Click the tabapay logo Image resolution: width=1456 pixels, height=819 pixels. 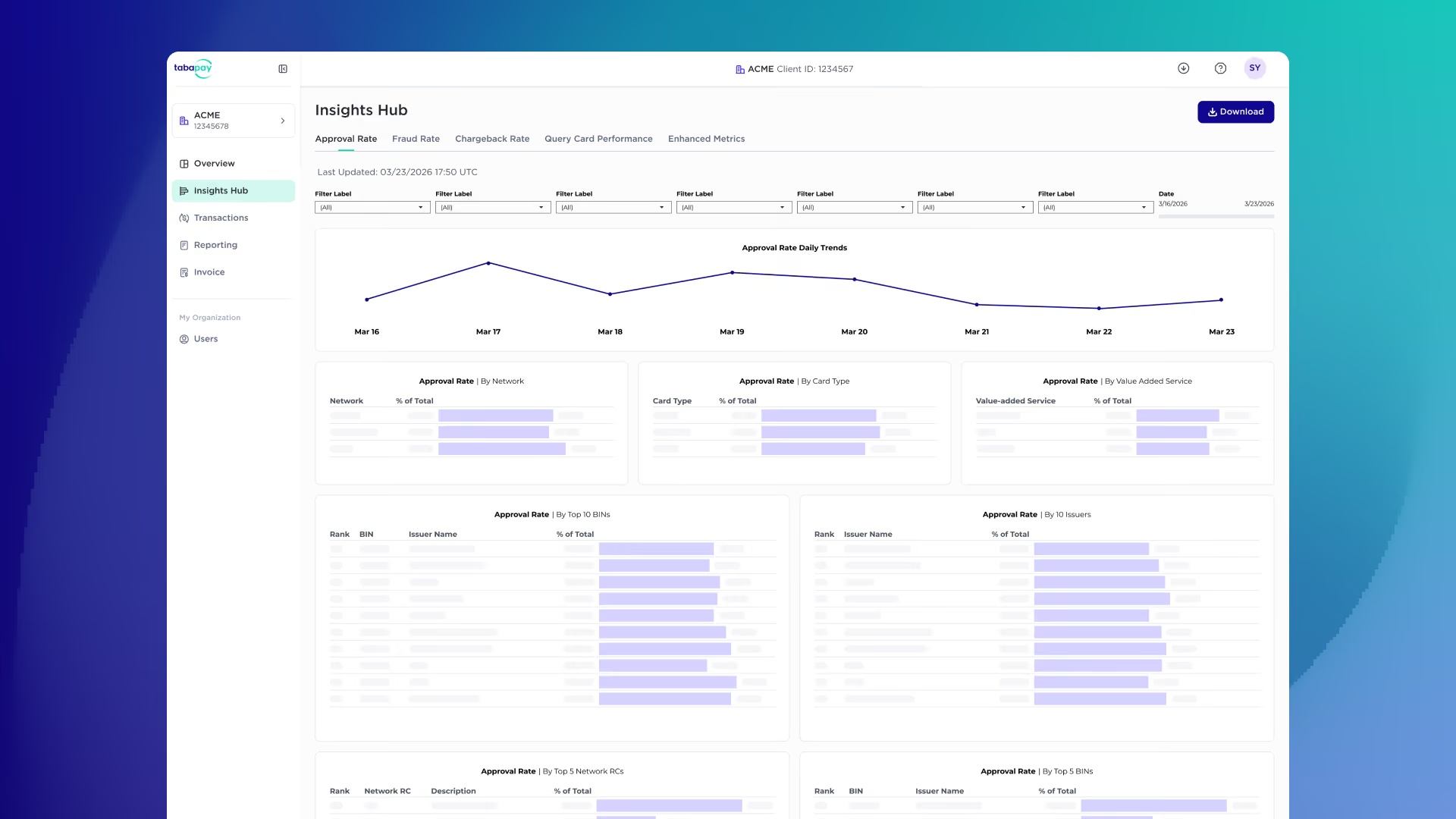193,68
